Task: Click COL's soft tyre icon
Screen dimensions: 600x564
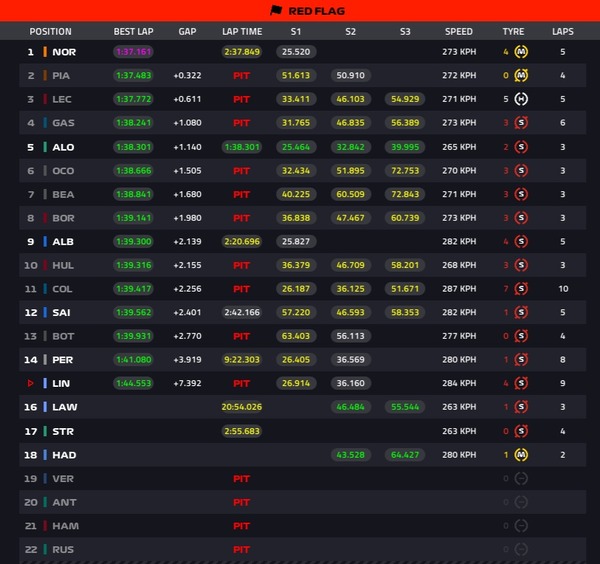Action: [521, 289]
